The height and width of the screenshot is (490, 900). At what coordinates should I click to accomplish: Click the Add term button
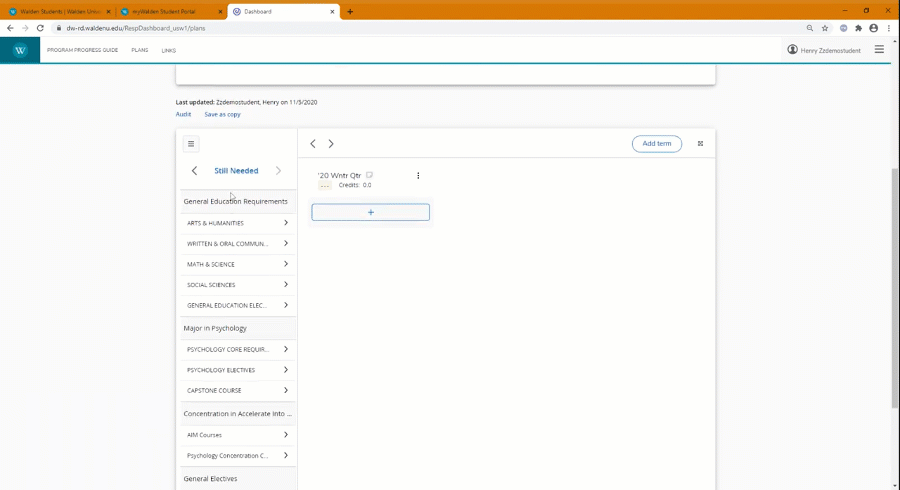656,144
